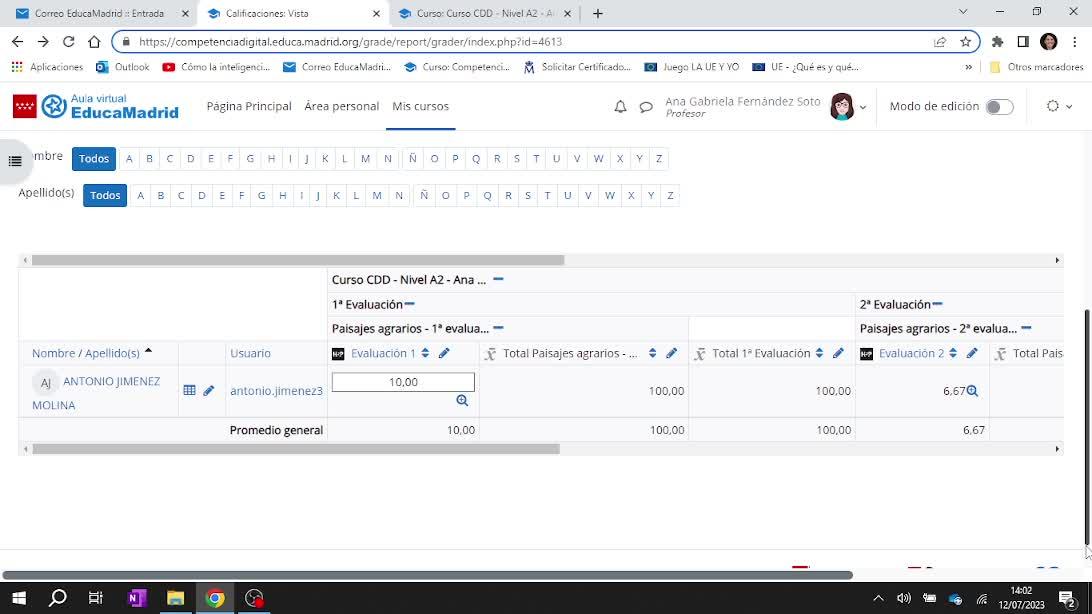Open the Chrome tab search chevron
This screenshot has height=614, width=1092.
pyautogui.click(x=962, y=12)
